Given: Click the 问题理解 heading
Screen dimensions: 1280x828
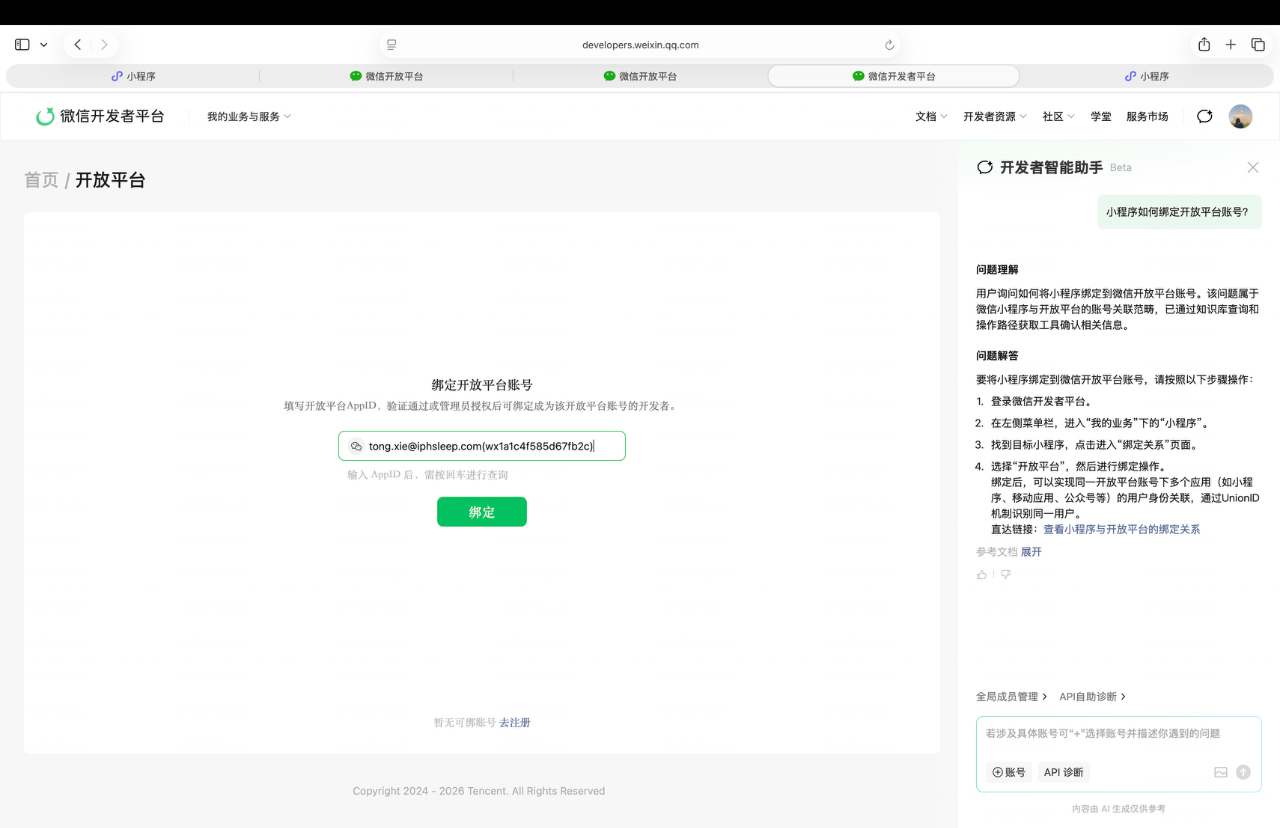Looking at the screenshot, I should pos(997,270).
